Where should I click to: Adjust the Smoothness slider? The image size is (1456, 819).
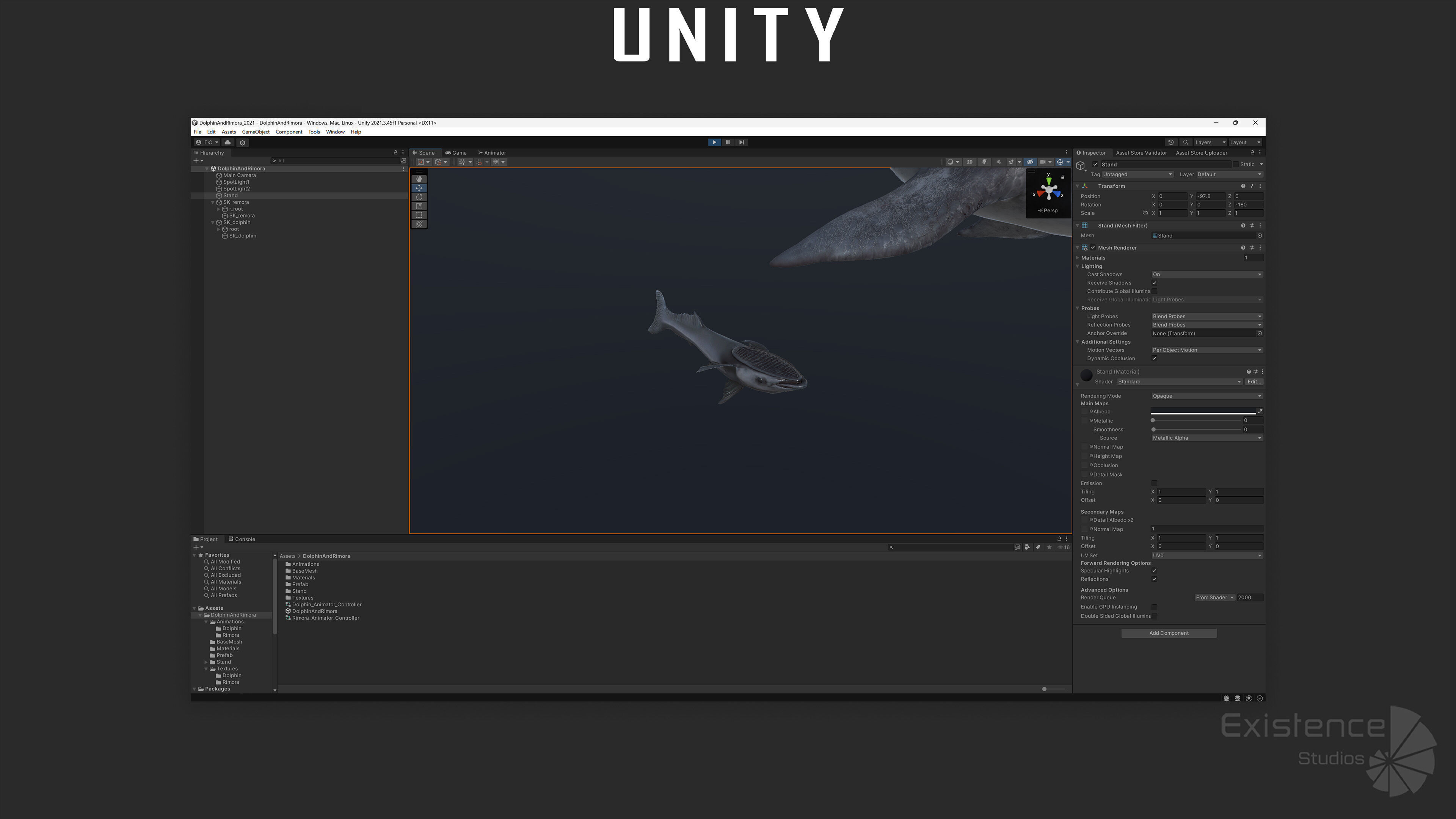1196,430
